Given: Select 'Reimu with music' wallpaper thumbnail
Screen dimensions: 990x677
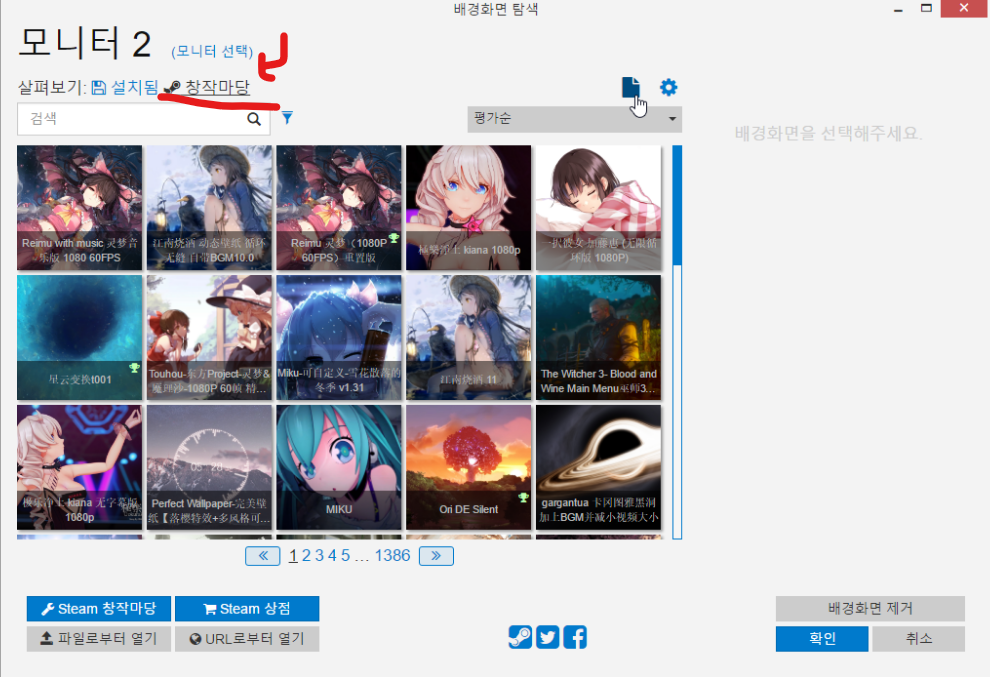Looking at the screenshot, I should (x=80, y=208).
